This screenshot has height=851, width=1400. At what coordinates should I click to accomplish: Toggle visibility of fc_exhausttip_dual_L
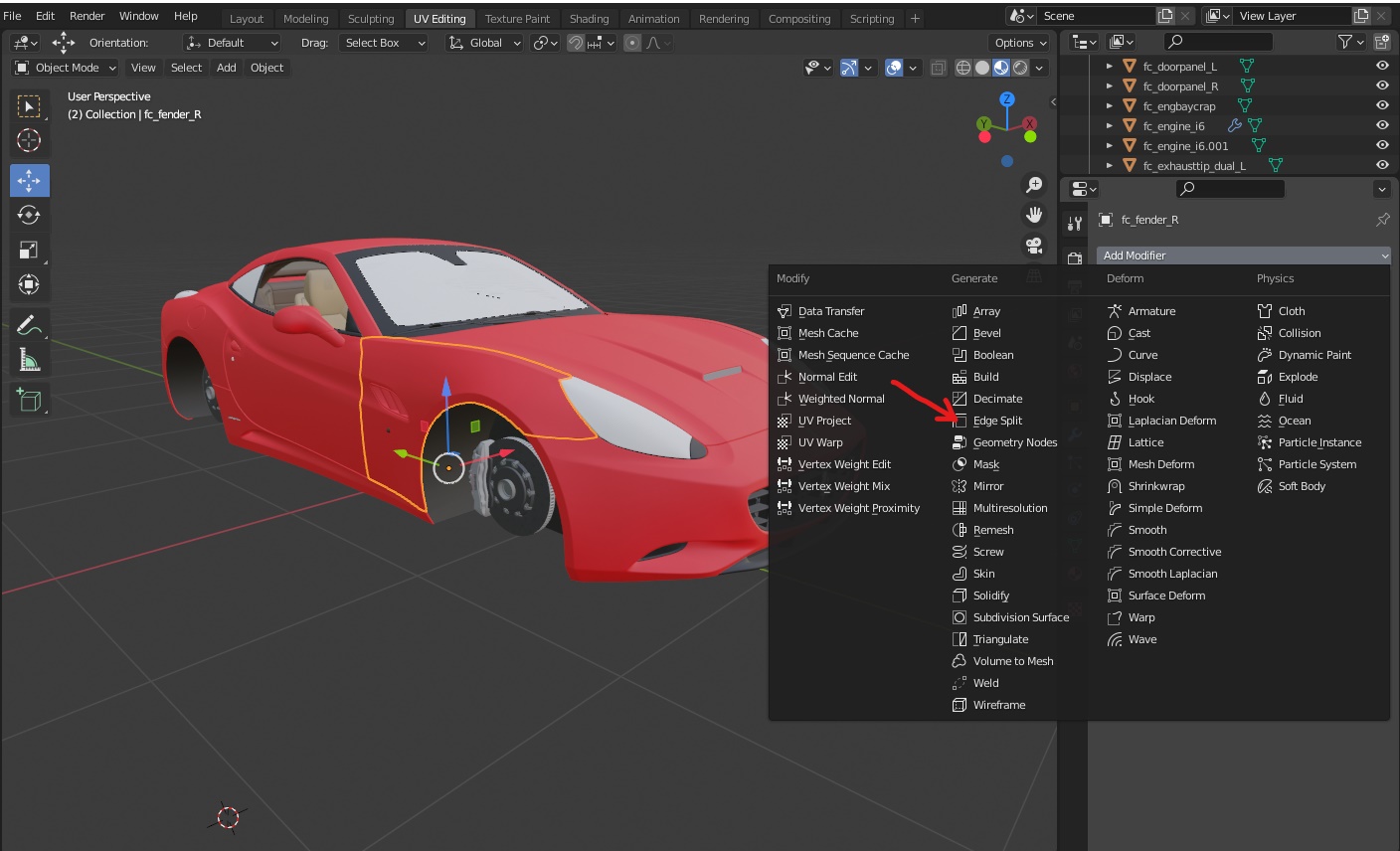(x=1381, y=165)
